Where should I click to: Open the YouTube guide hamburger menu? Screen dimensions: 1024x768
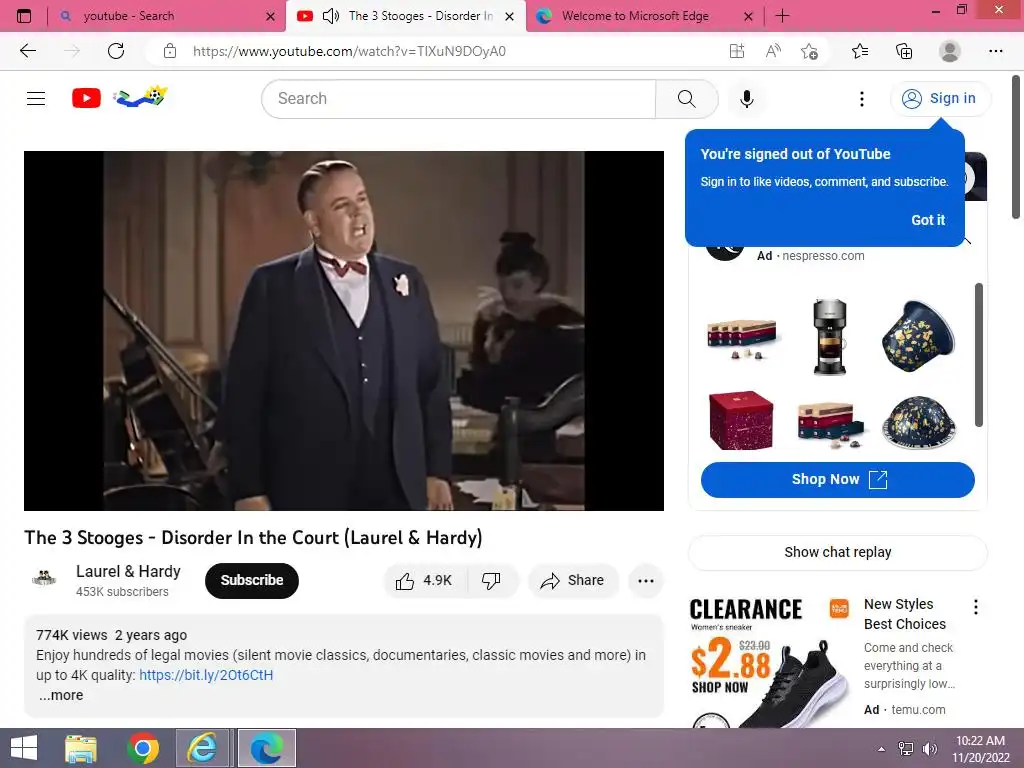pos(36,99)
